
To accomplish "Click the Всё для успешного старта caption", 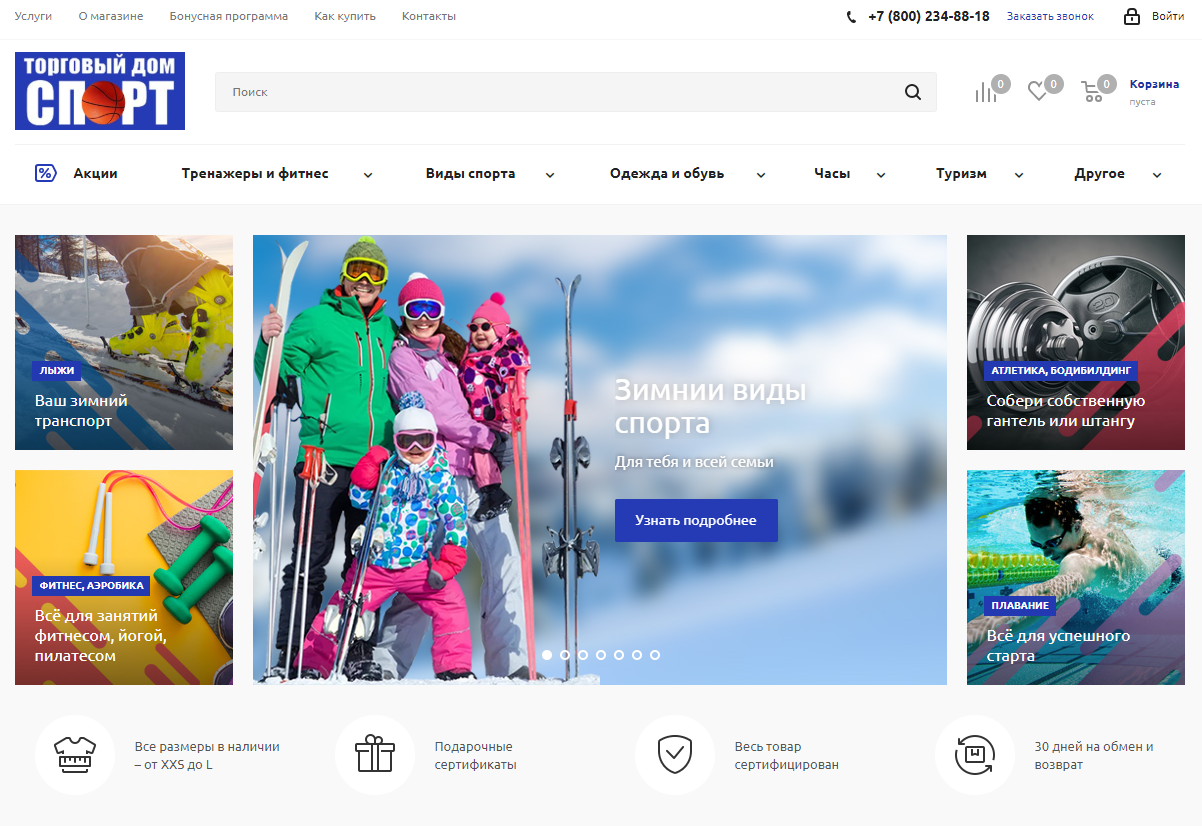I will point(1058,646).
